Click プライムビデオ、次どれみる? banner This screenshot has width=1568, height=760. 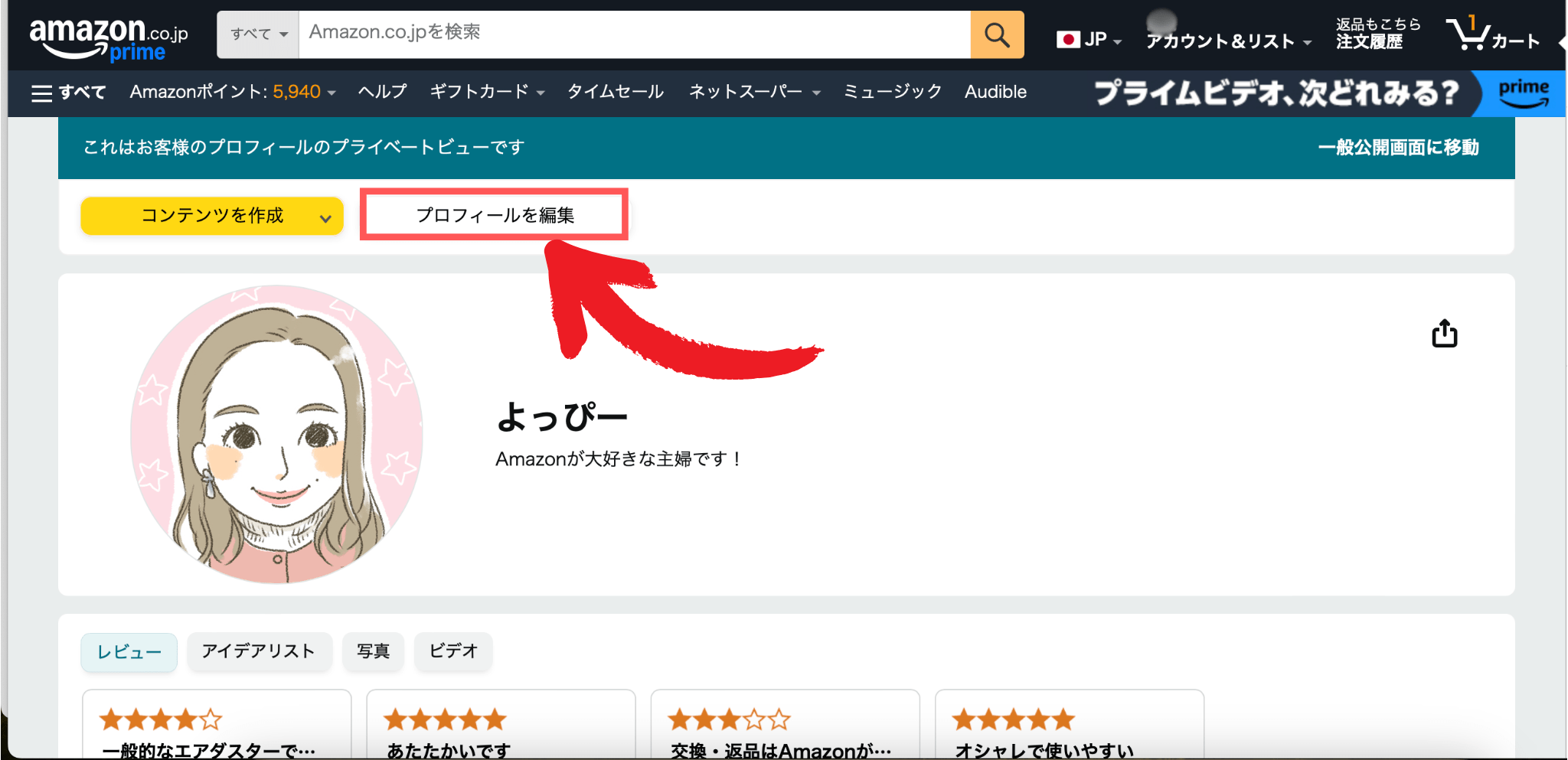(x=1276, y=93)
